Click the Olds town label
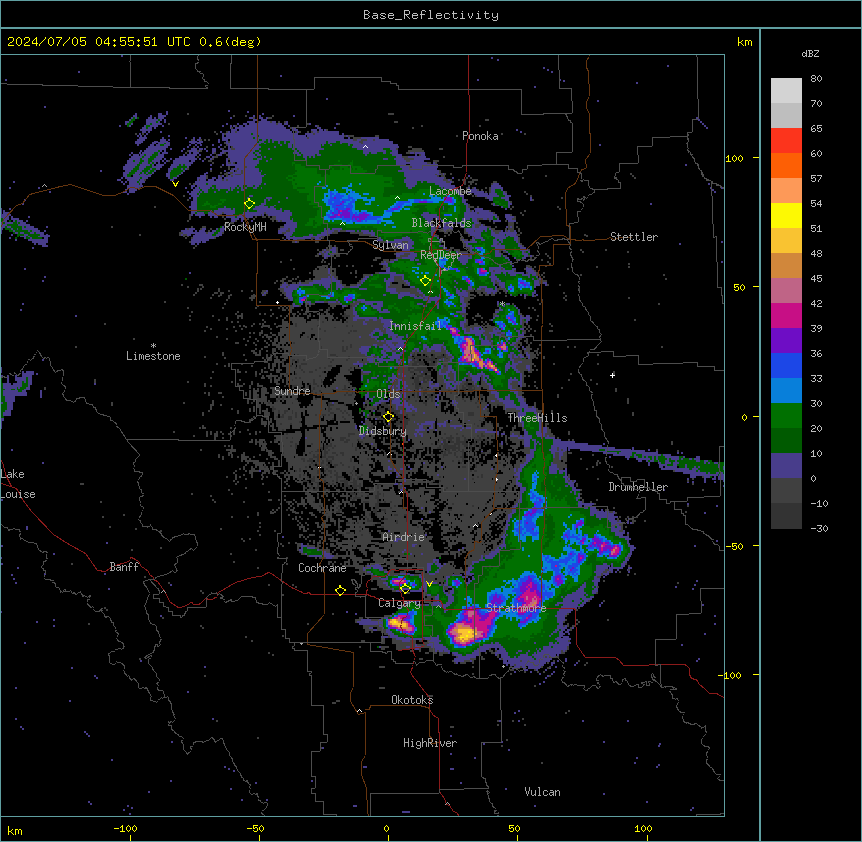This screenshot has width=862, height=842. 388,394
